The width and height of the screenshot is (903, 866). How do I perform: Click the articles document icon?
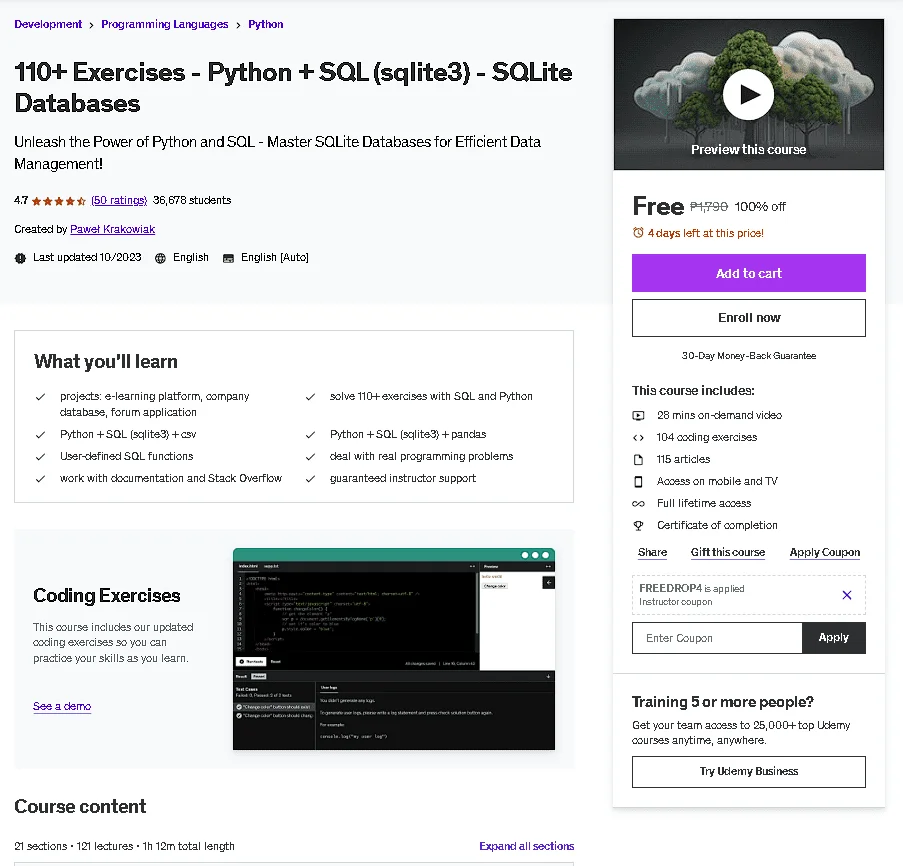[638, 459]
